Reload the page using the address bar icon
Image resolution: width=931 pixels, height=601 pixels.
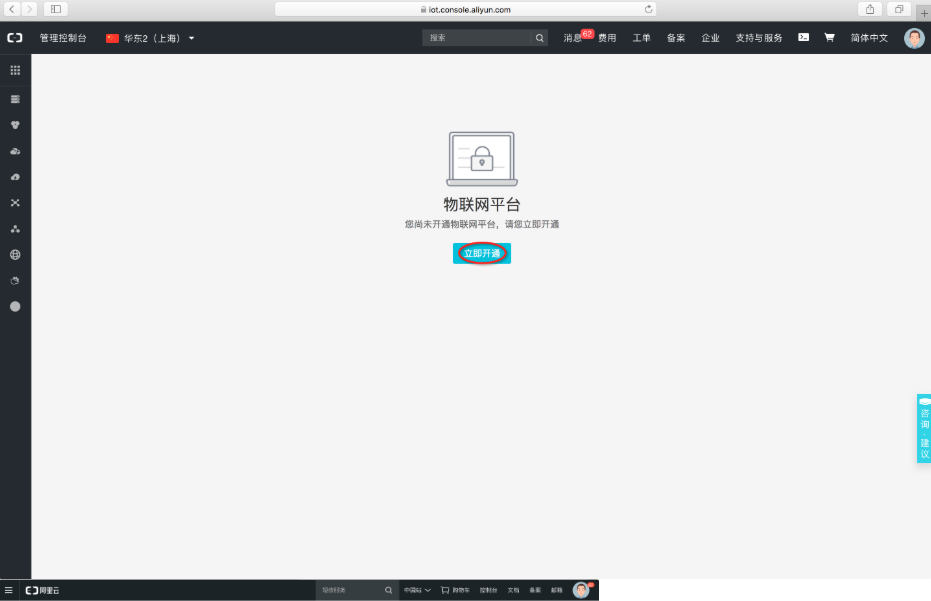(648, 9)
